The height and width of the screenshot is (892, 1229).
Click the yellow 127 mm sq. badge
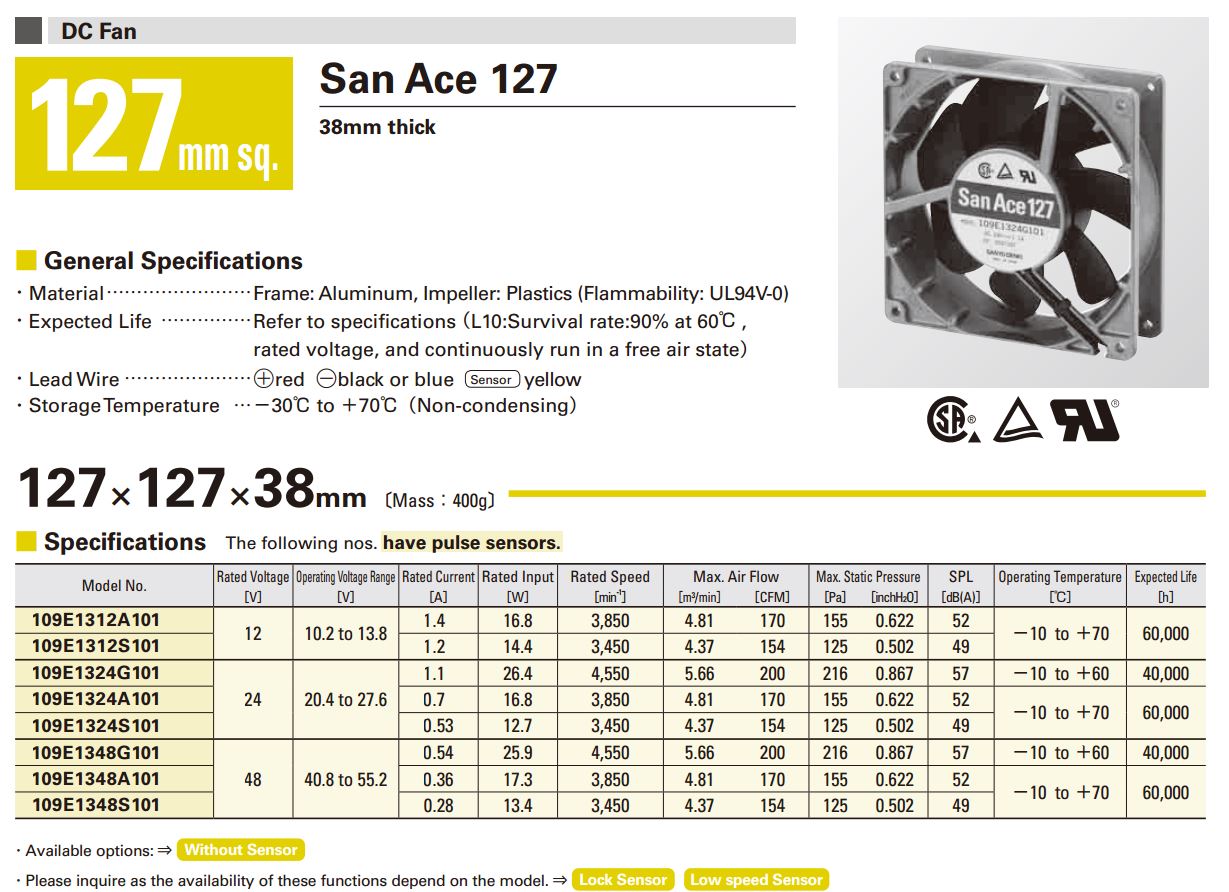coord(154,123)
